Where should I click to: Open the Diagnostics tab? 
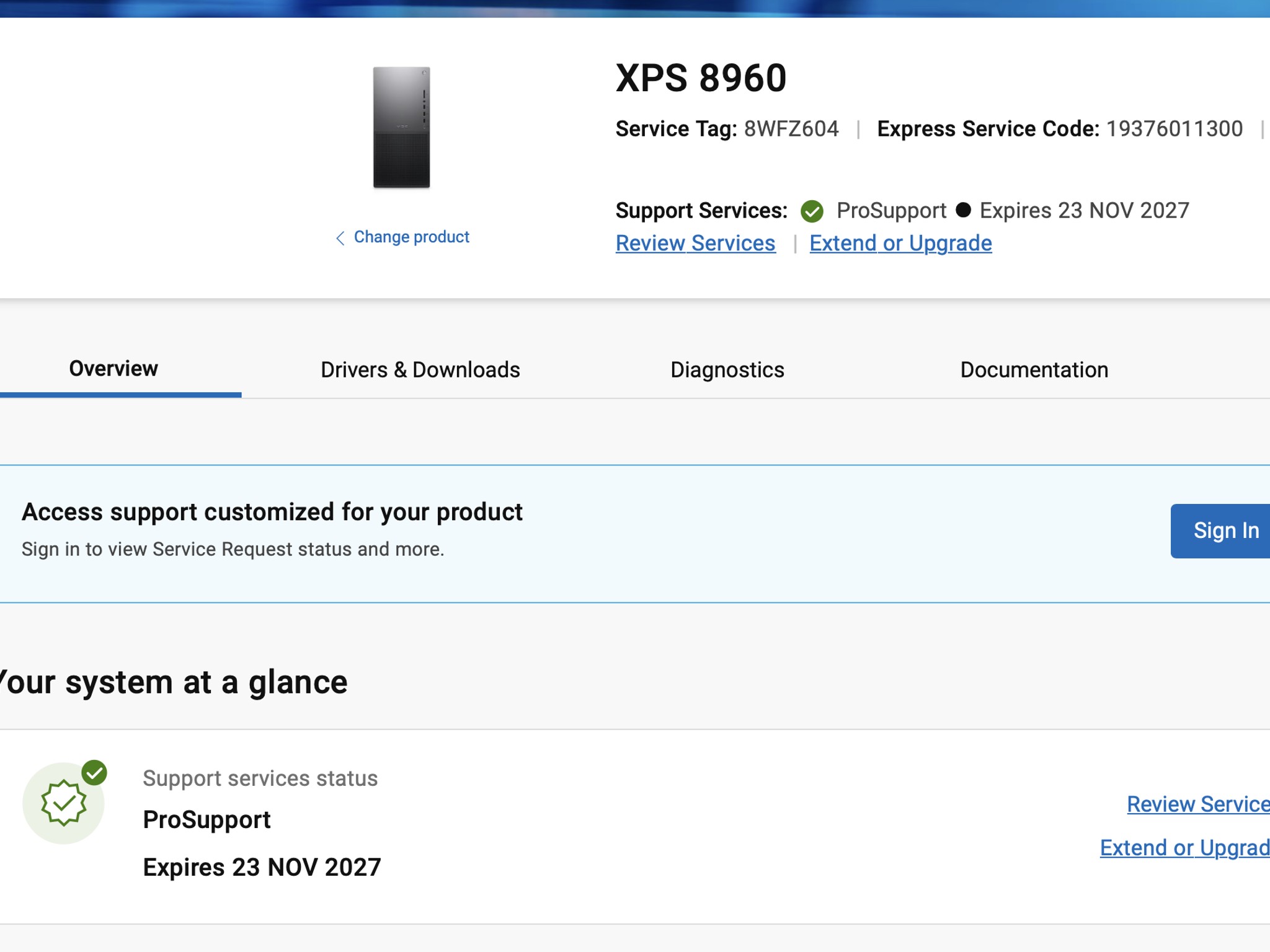point(727,370)
